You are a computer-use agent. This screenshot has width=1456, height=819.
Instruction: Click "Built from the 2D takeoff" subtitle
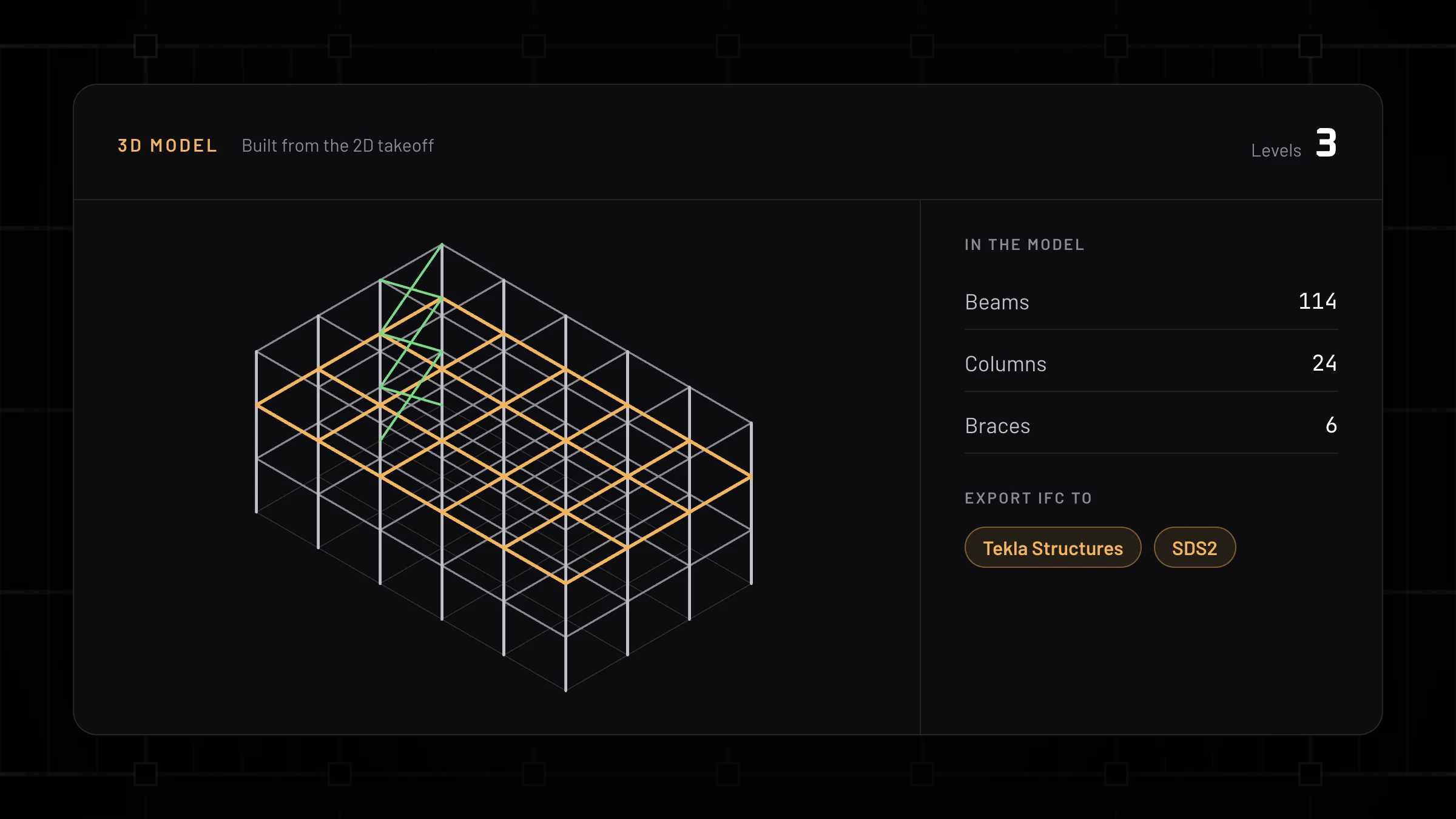pyautogui.click(x=338, y=146)
